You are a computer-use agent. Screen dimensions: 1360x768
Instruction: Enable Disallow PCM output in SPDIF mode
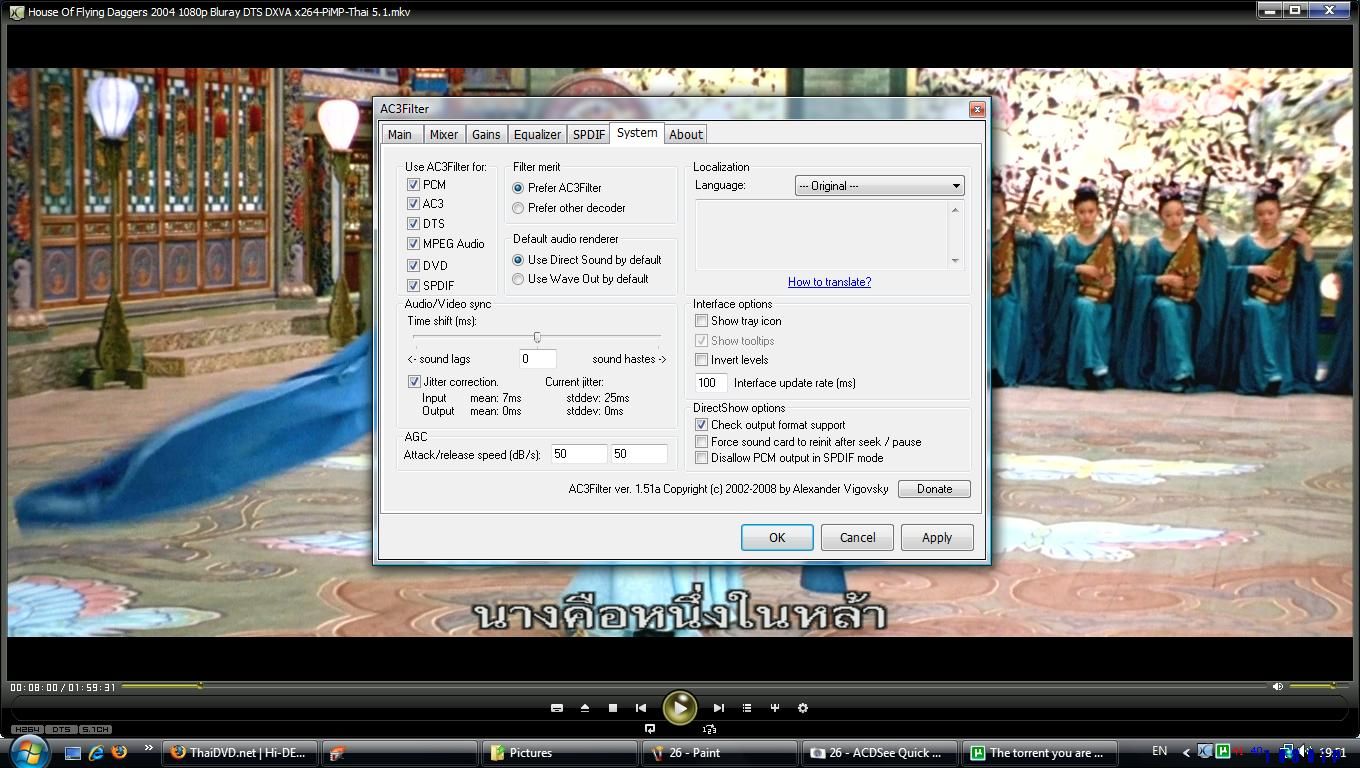point(702,458)
